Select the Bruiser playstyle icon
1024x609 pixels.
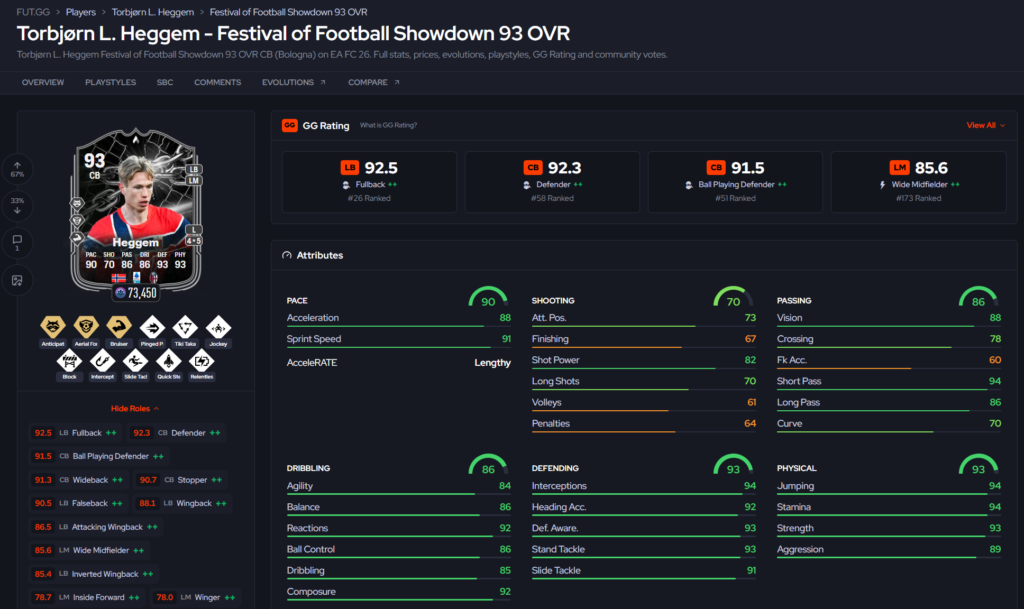pos(119,331)
